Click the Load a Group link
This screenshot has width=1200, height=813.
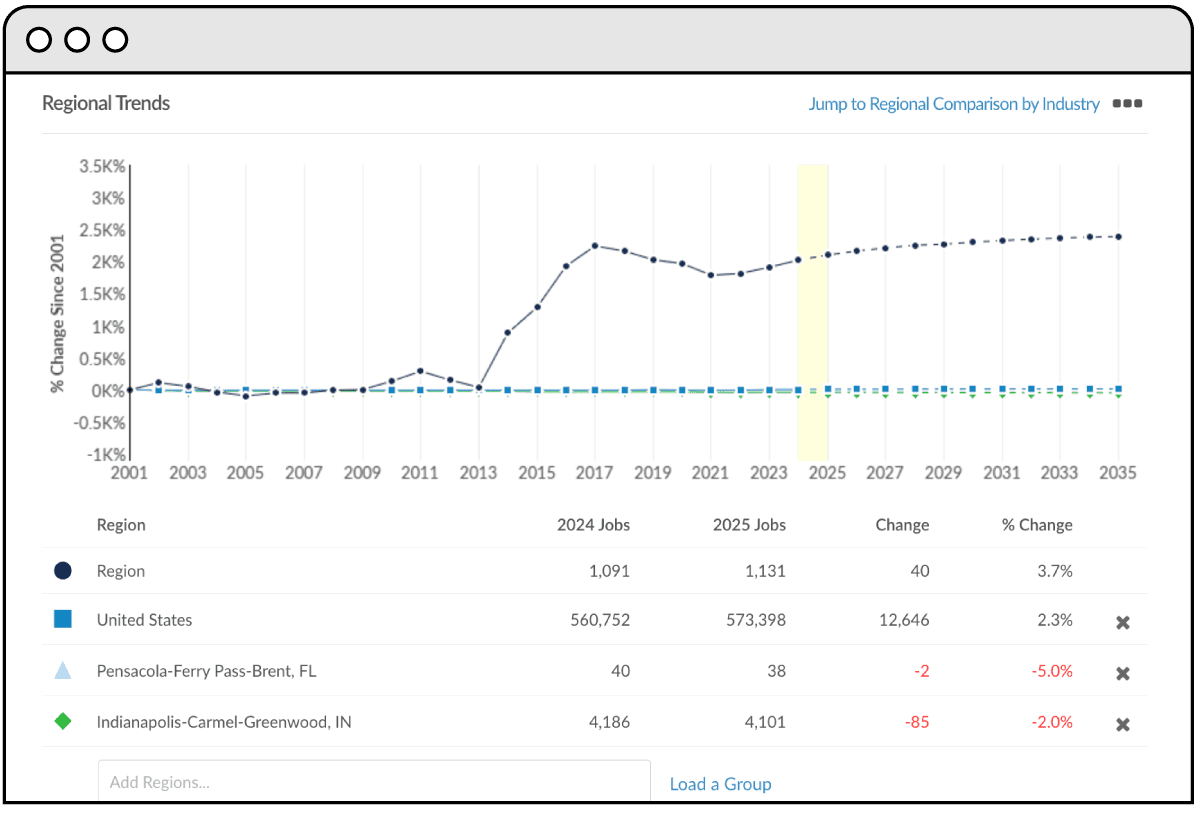click(x=720, y=784)
